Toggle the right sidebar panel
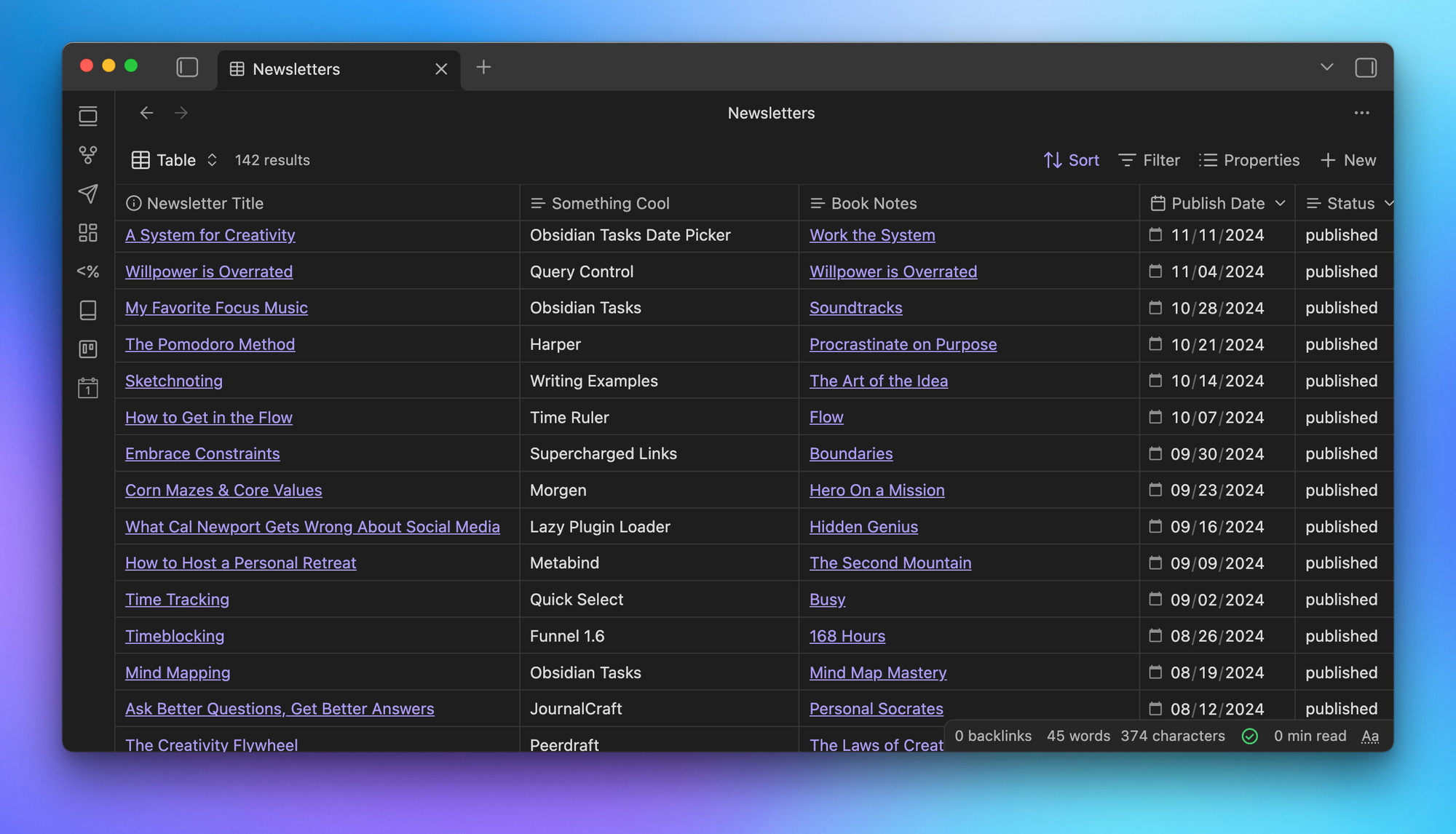Viewport: 1456px width, 834px height. point(1366,68)
